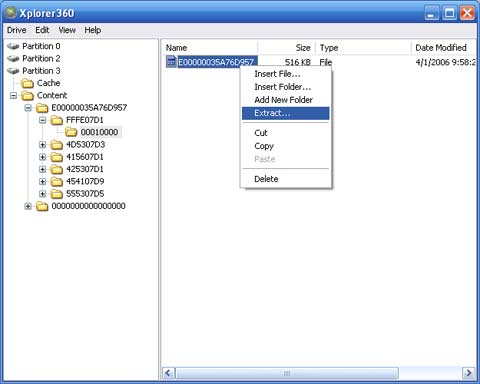Click the FFFE07D1 folder icon
This screenshot has height=384, width=480.
click(57, 120)
